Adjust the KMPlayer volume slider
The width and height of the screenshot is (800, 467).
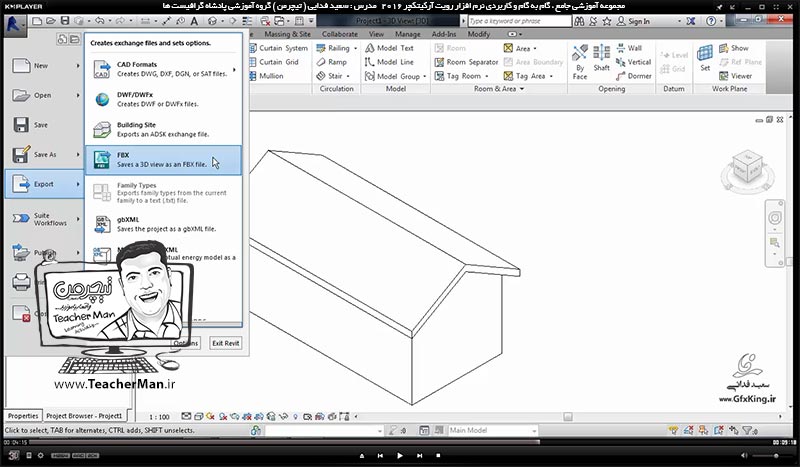(x=772, y=455)
